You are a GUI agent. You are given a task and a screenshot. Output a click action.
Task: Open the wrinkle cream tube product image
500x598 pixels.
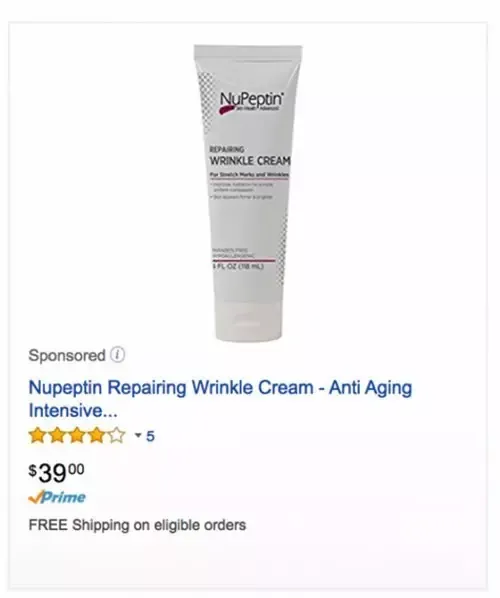point(248,193)
